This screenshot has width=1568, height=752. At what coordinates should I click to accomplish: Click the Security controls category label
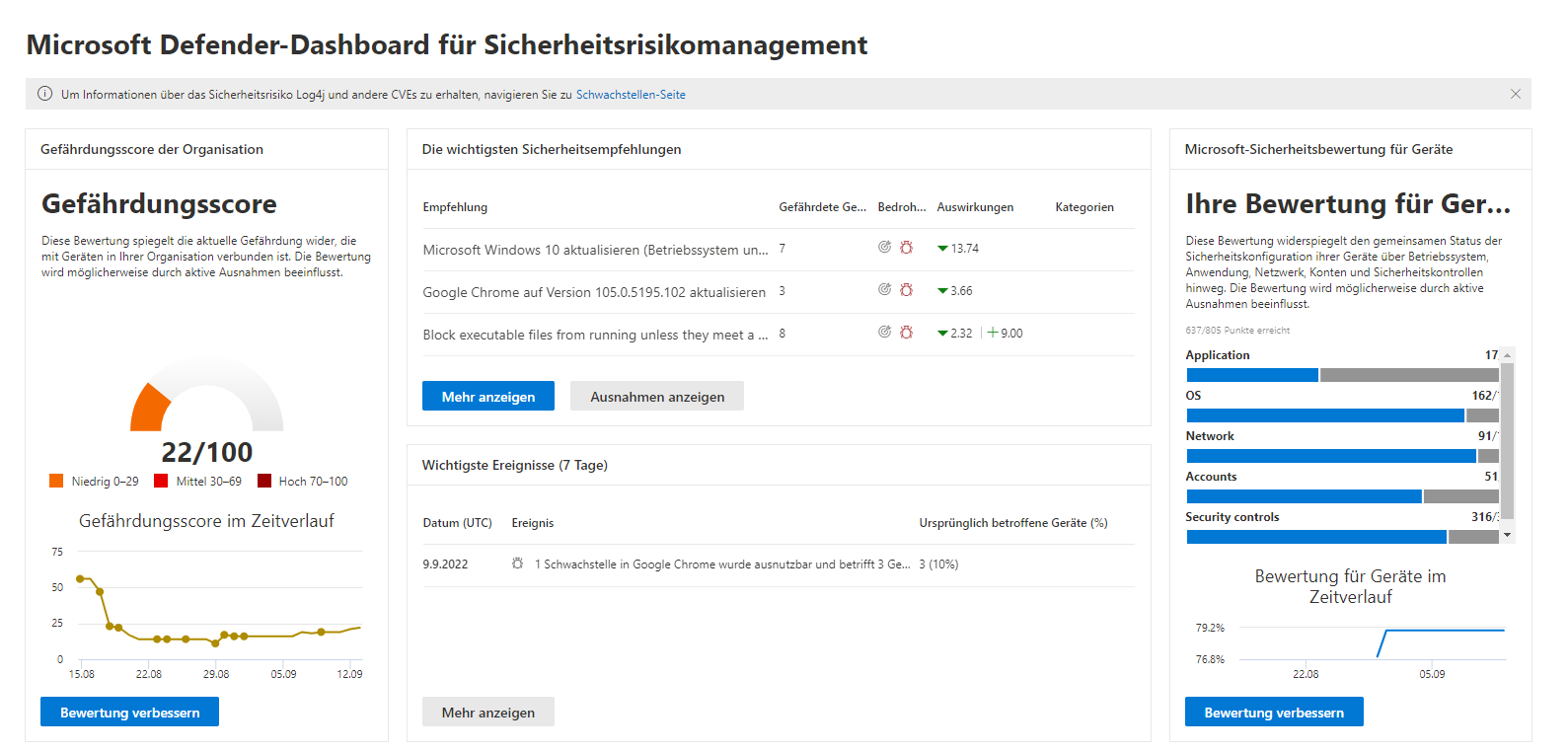pos(1232,517)
